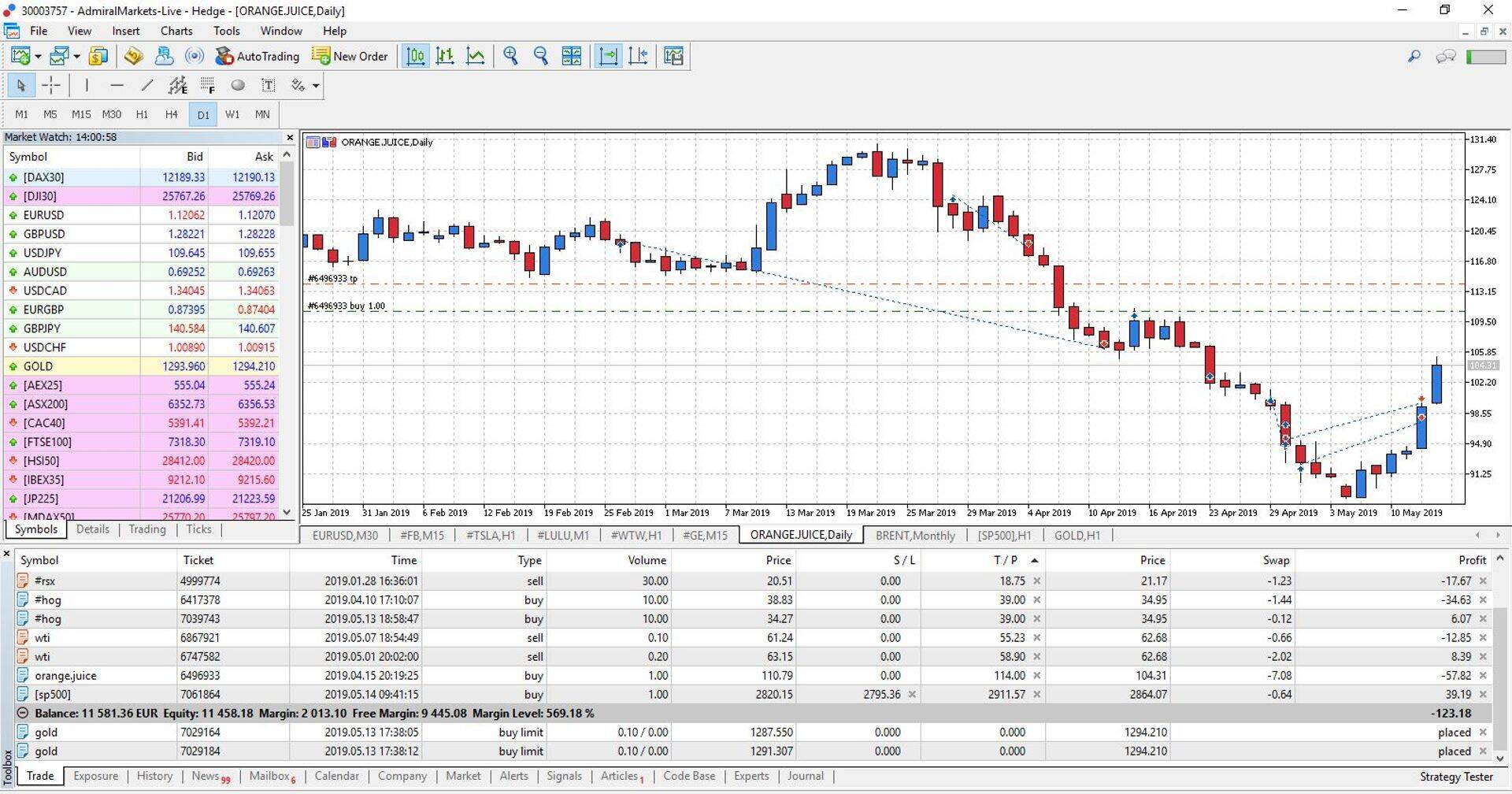Switch chart to line chart view
This screenshot has width=1512, height=794.
(476, 56)
